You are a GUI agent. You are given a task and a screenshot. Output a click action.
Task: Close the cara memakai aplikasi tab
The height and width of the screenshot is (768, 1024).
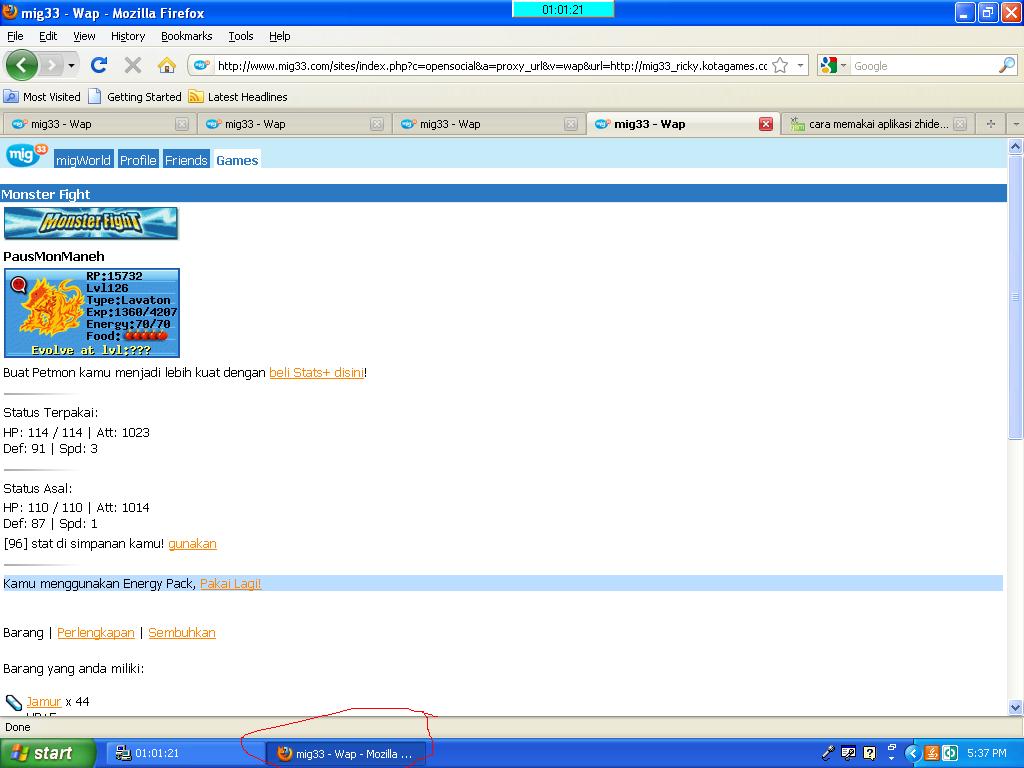point(960,124)
